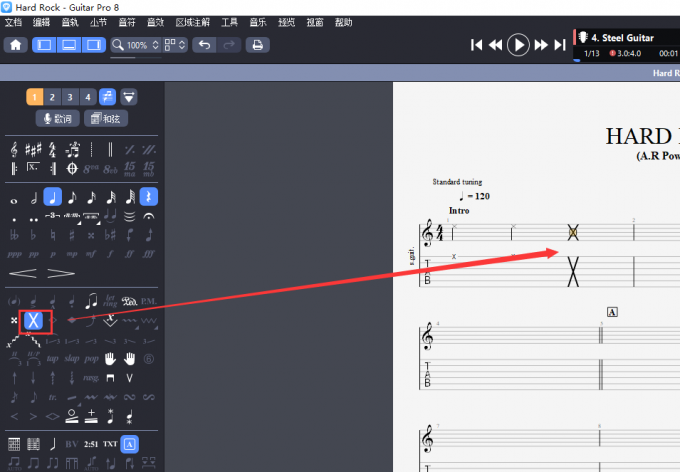Click the 歌词 lyrics button
Screen dimensions: 680x472
point(57,119)
